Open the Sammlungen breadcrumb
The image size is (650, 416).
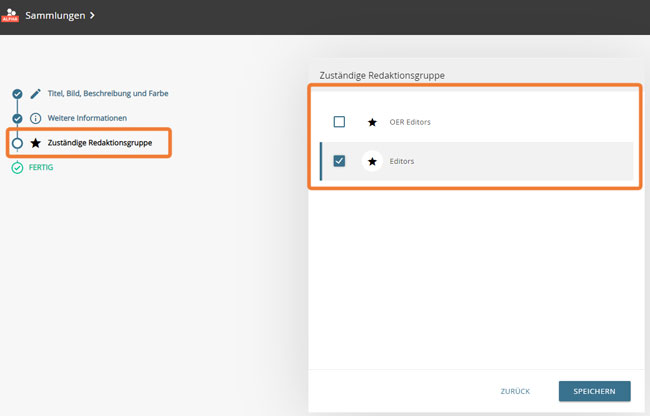point(53,15)
